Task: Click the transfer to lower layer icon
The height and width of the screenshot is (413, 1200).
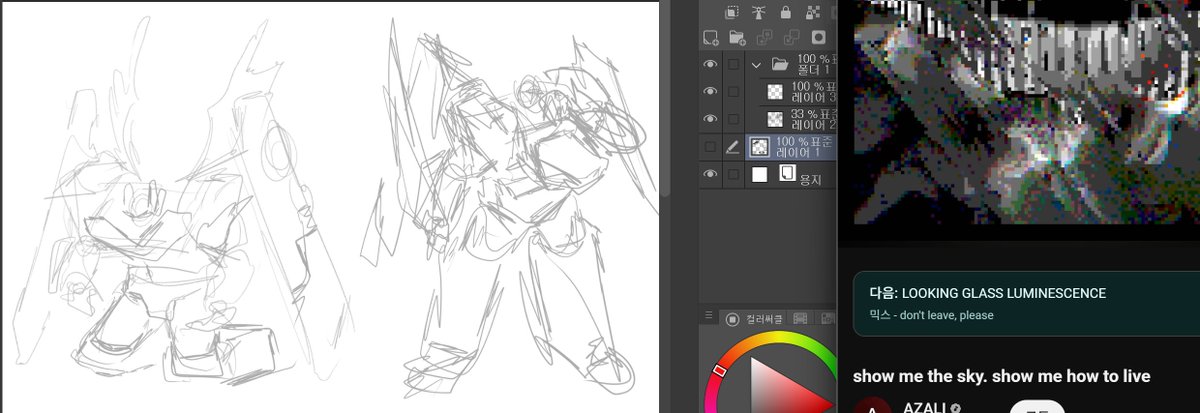Action: click(x=765, y=38)
